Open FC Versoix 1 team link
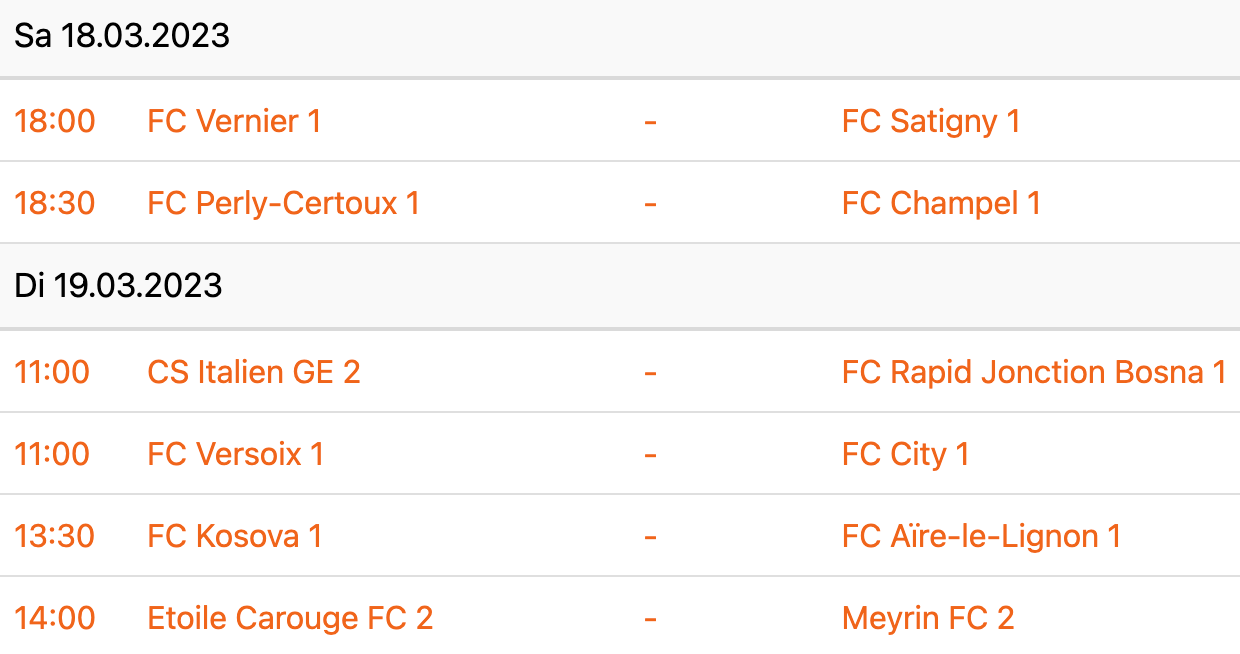The height and width of the screenshot is (654, 1240). (x=236, y=454)
